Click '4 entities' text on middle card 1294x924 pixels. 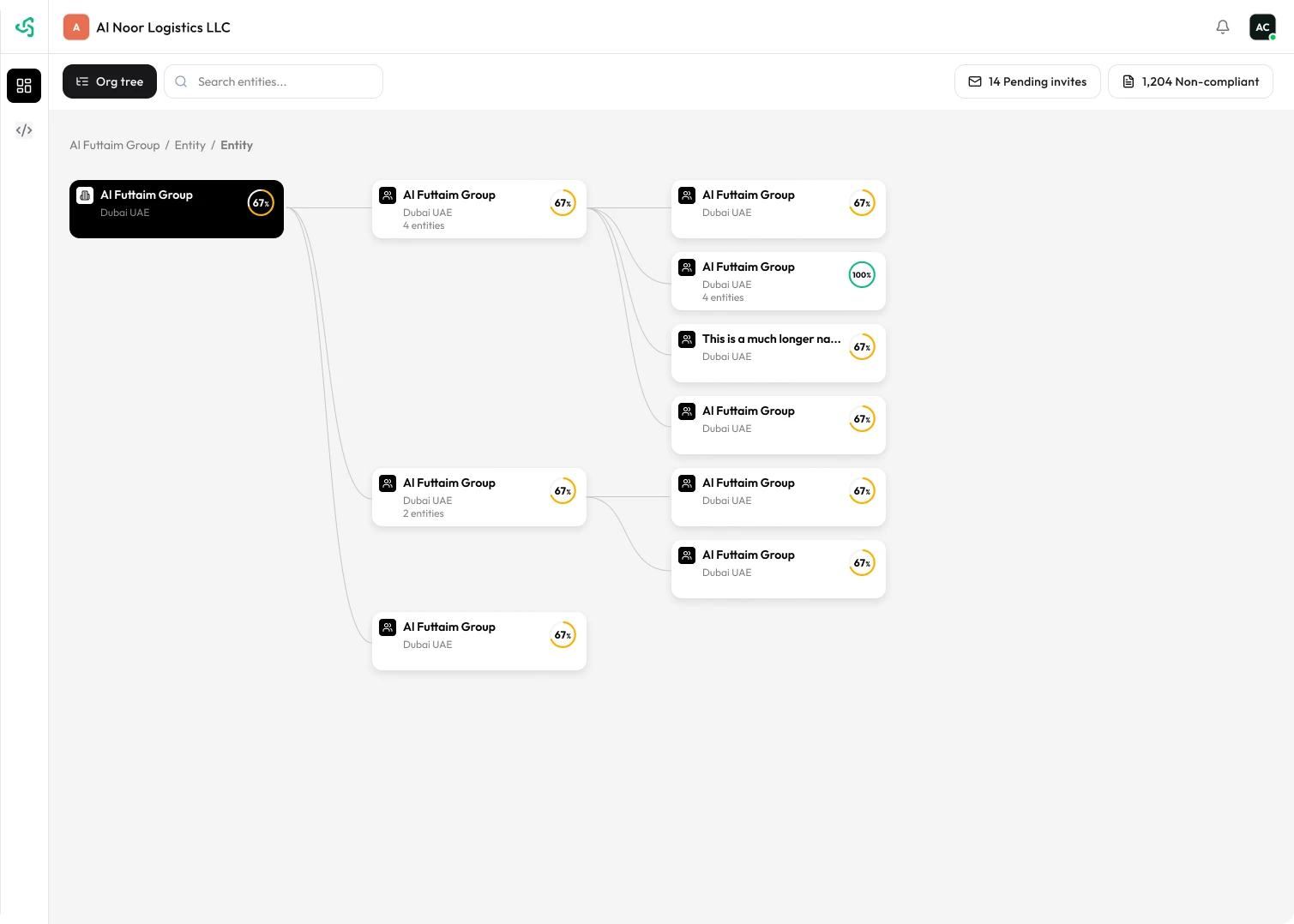(424, 226)
